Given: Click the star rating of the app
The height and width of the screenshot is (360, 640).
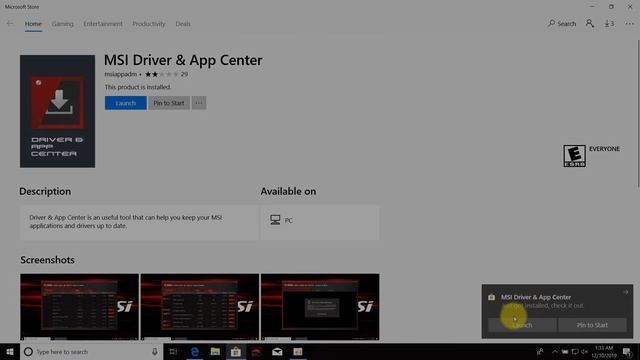Looking at the screenshot, I should click(162, 74).
